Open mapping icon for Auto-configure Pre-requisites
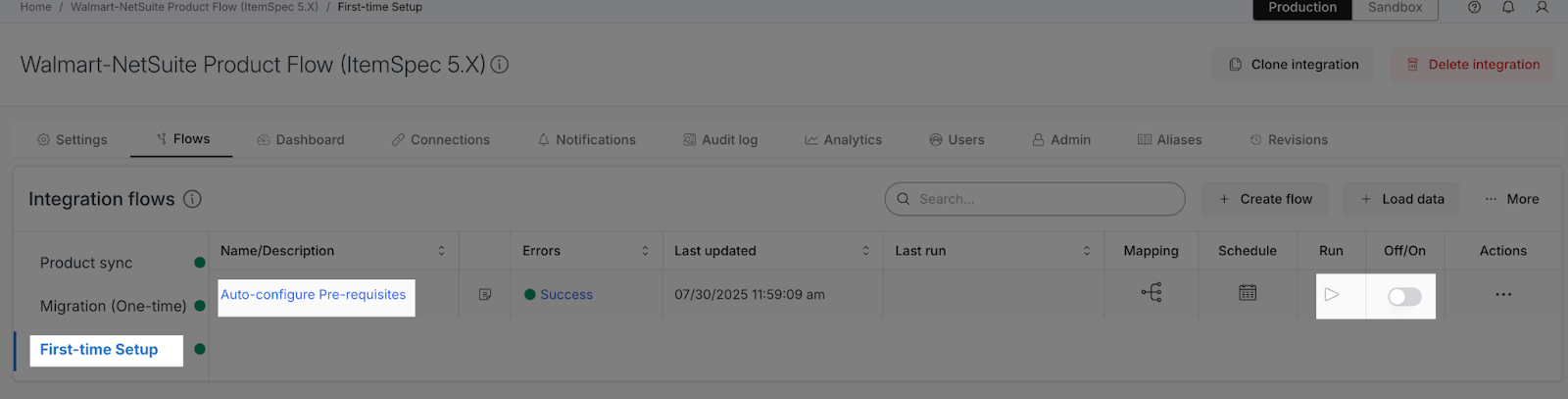The image size is (1568, 399). point(1151,292)
